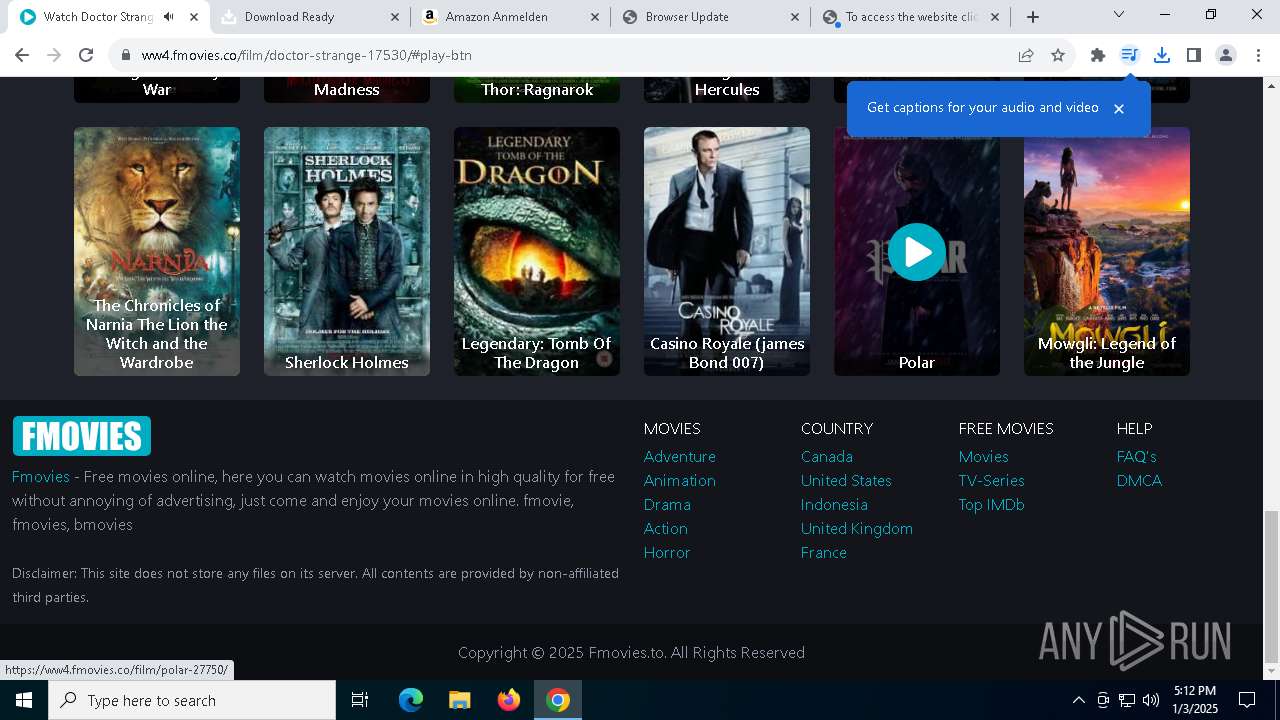Open a new tab with plus icon
This screenshot has width=1280, height=720.
click(1033, 17)
